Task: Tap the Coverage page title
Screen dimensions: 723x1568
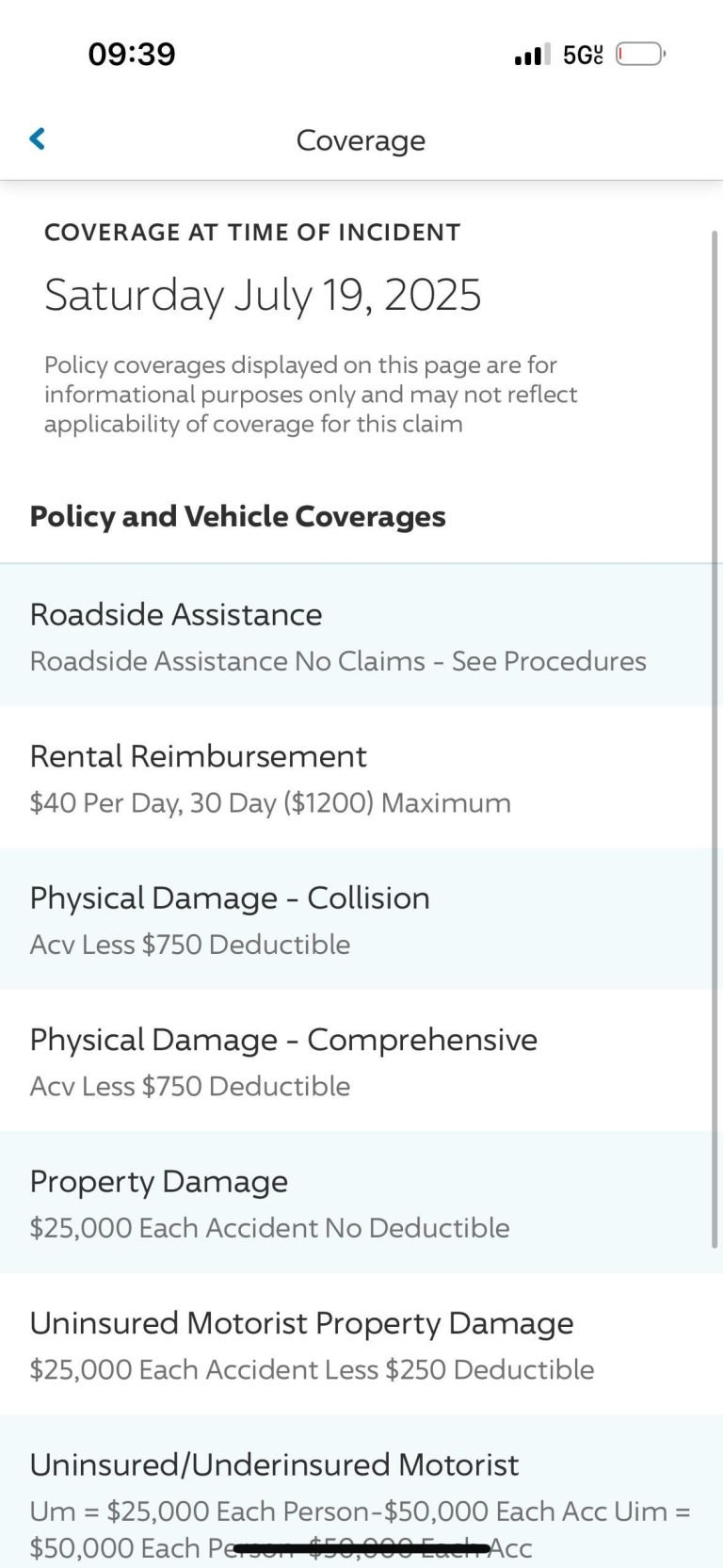Action: click(x=361, y=140)
